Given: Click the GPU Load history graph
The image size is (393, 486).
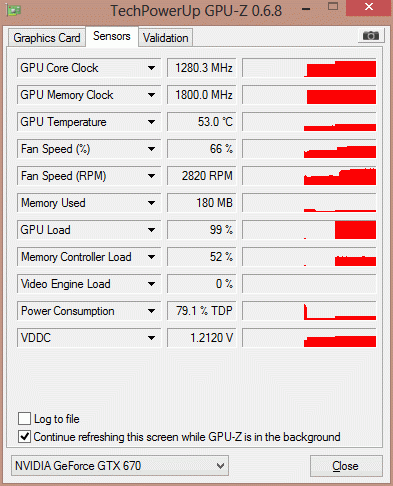Looking at the screenshot, I should pyautogui.click(x=309, y=230).
